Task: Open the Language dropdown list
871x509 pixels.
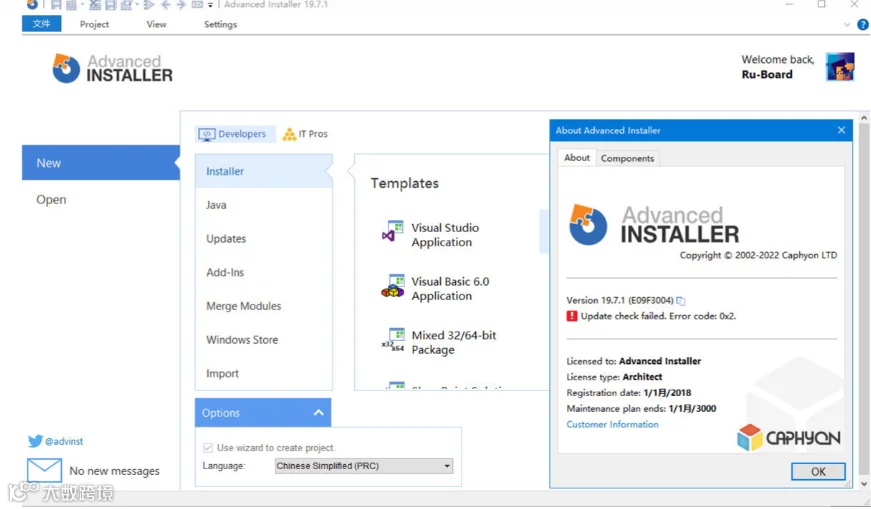Action: 364,466
